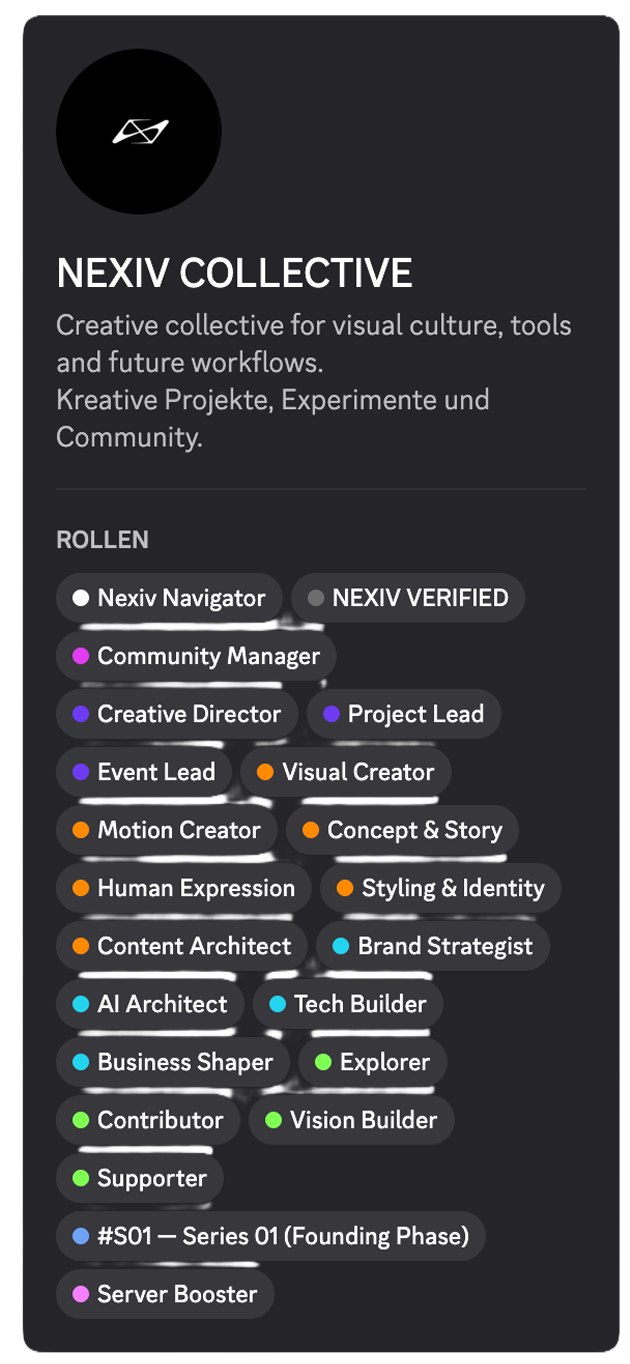The image size is (630, 1364).
Task: Click the ROLLEN section header
Action: coord(102,540)
